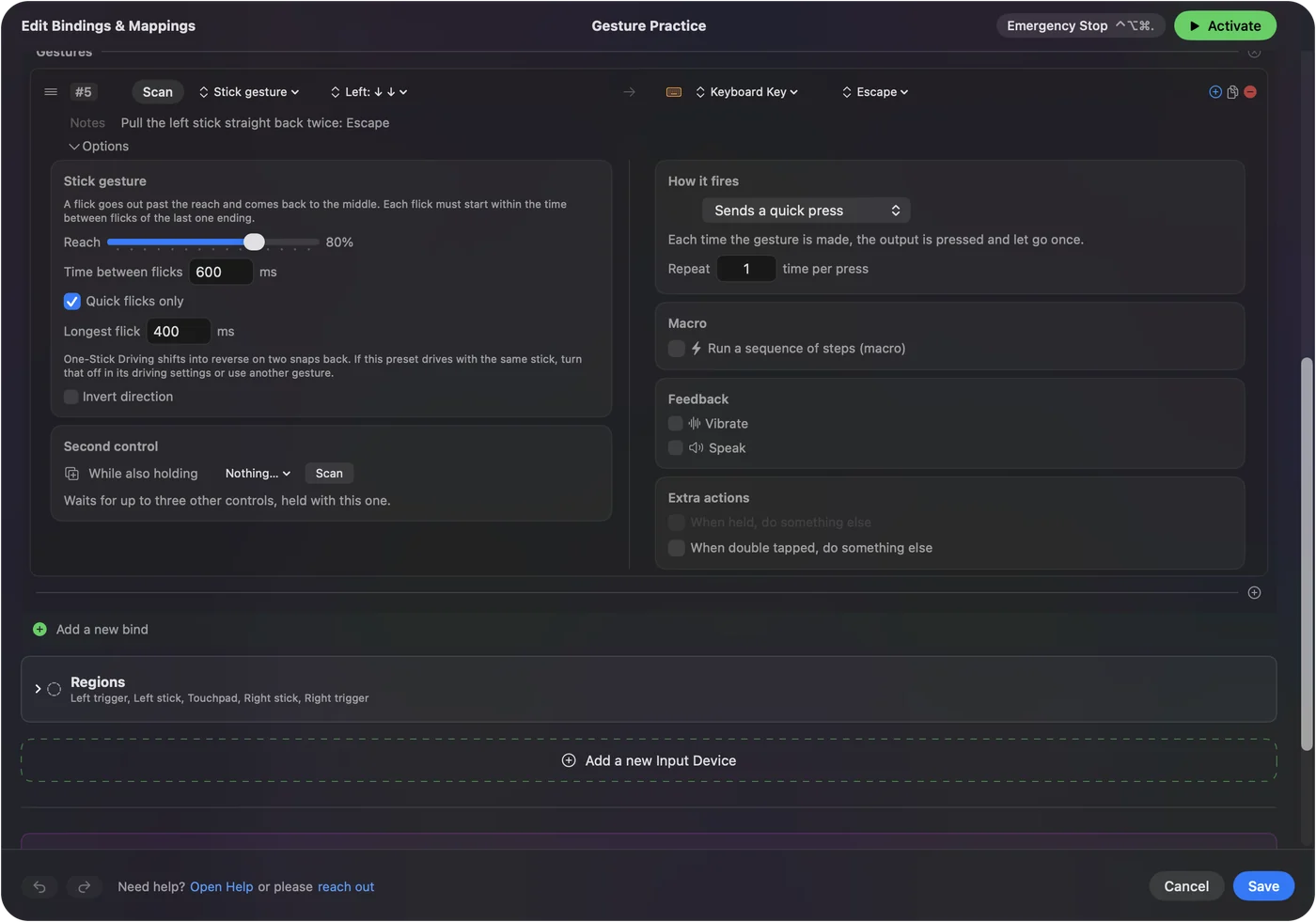The image size is (1316, 922).
Task: Enable Run a sequence of steps macro
Action: (x=677, y=349)
